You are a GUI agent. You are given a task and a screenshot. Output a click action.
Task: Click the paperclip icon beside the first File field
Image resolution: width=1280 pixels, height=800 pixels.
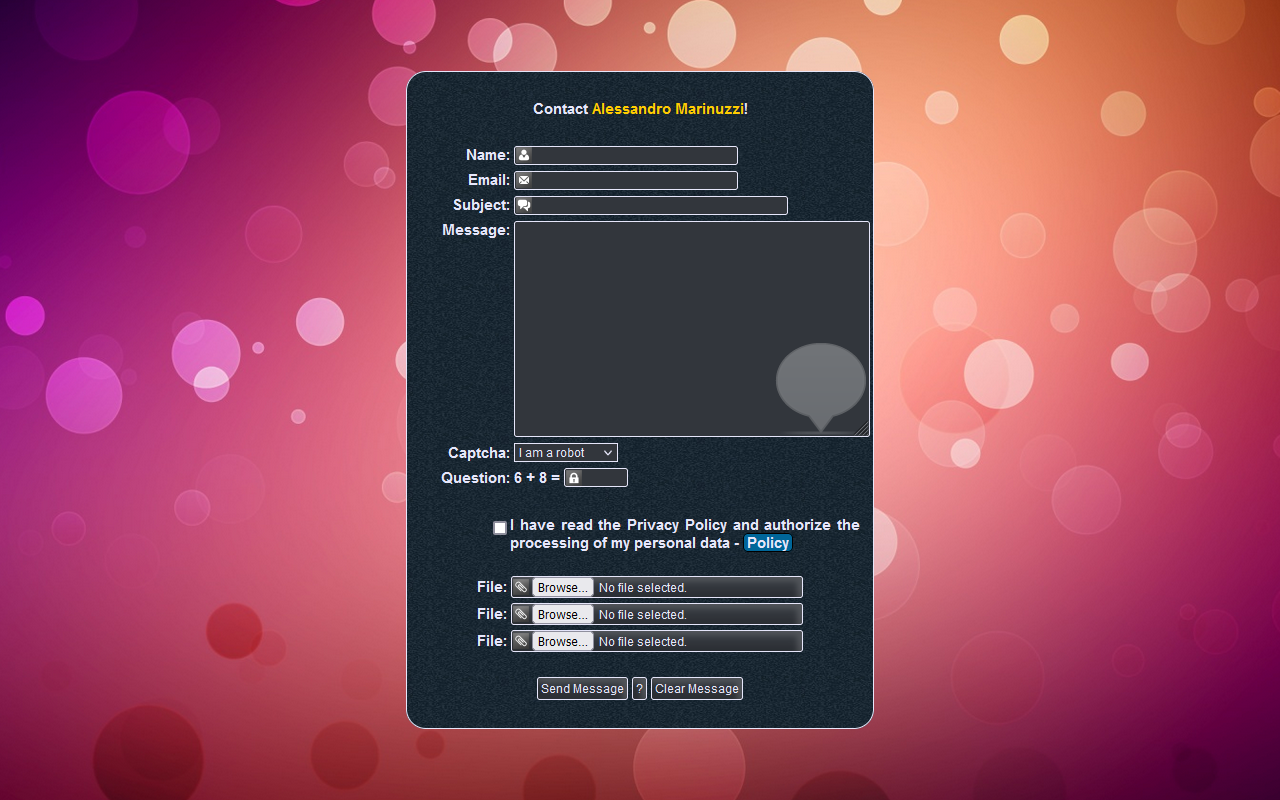[x=522, y=587]
